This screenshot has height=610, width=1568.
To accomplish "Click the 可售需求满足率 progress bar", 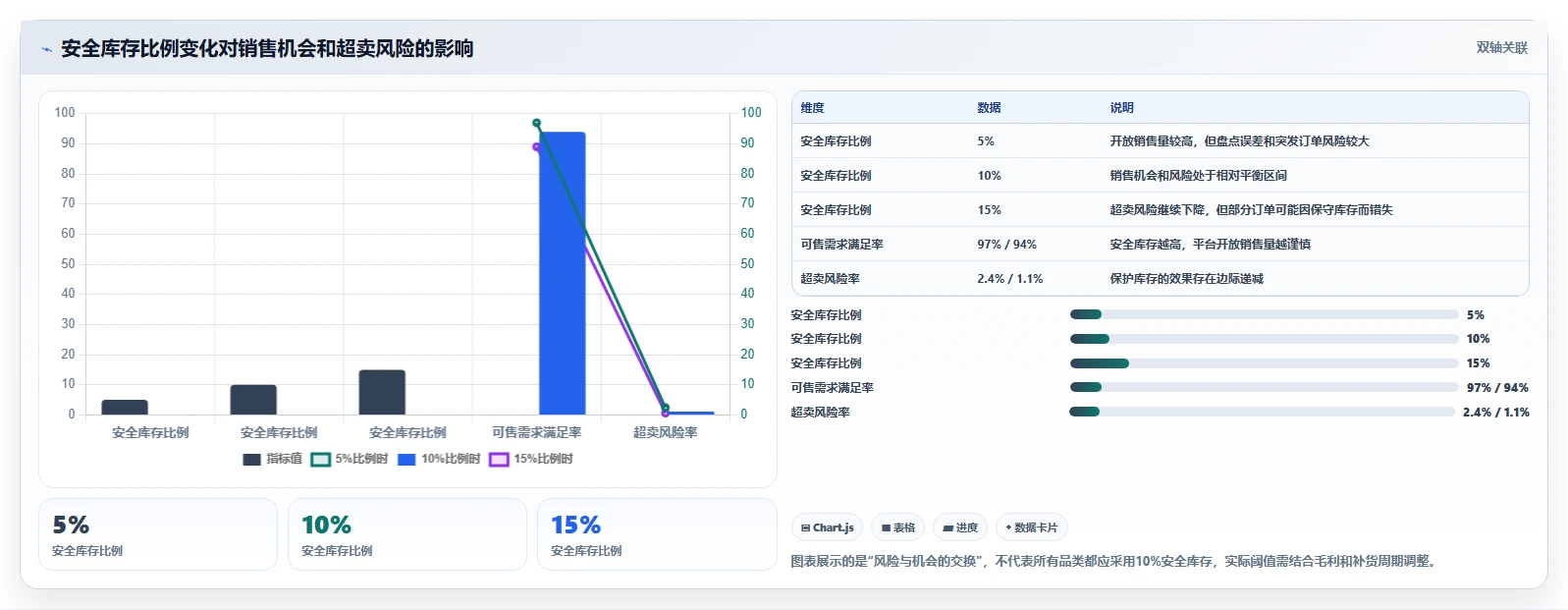I will click(1264, 387).
